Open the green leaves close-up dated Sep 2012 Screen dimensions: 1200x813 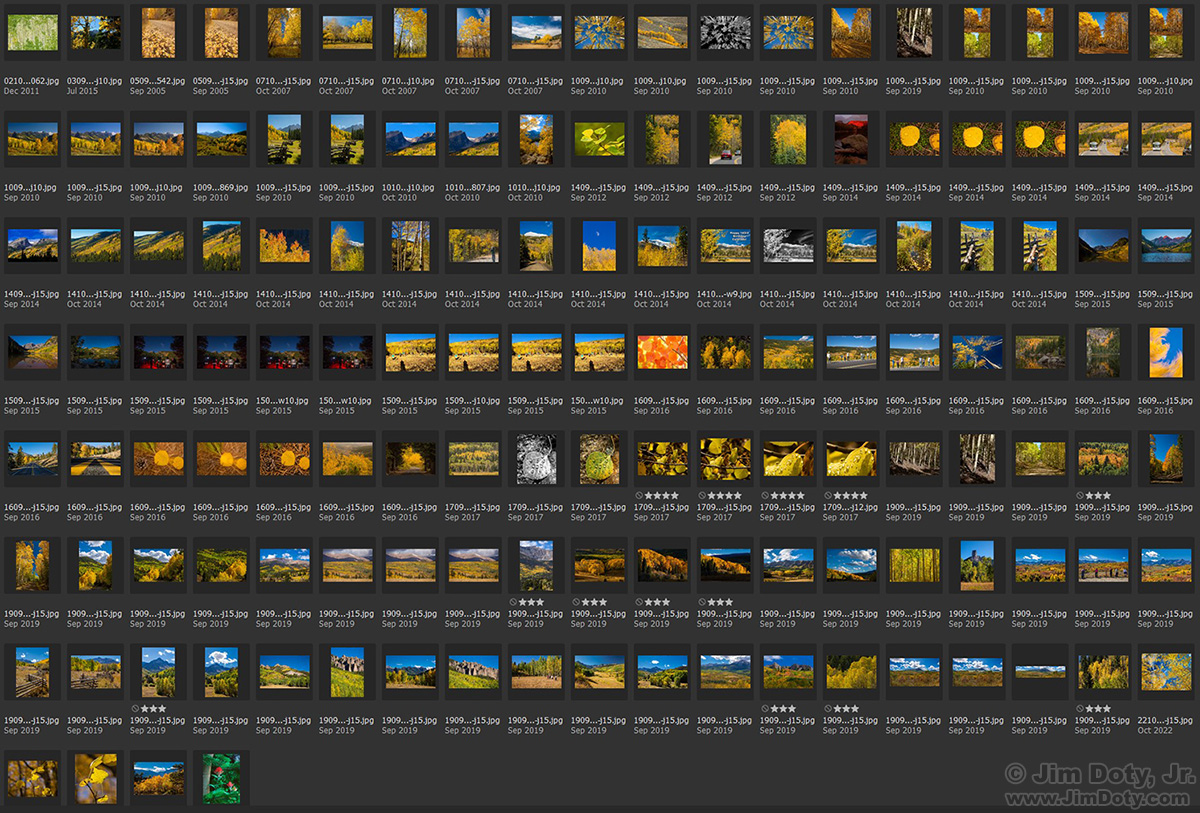600,139
